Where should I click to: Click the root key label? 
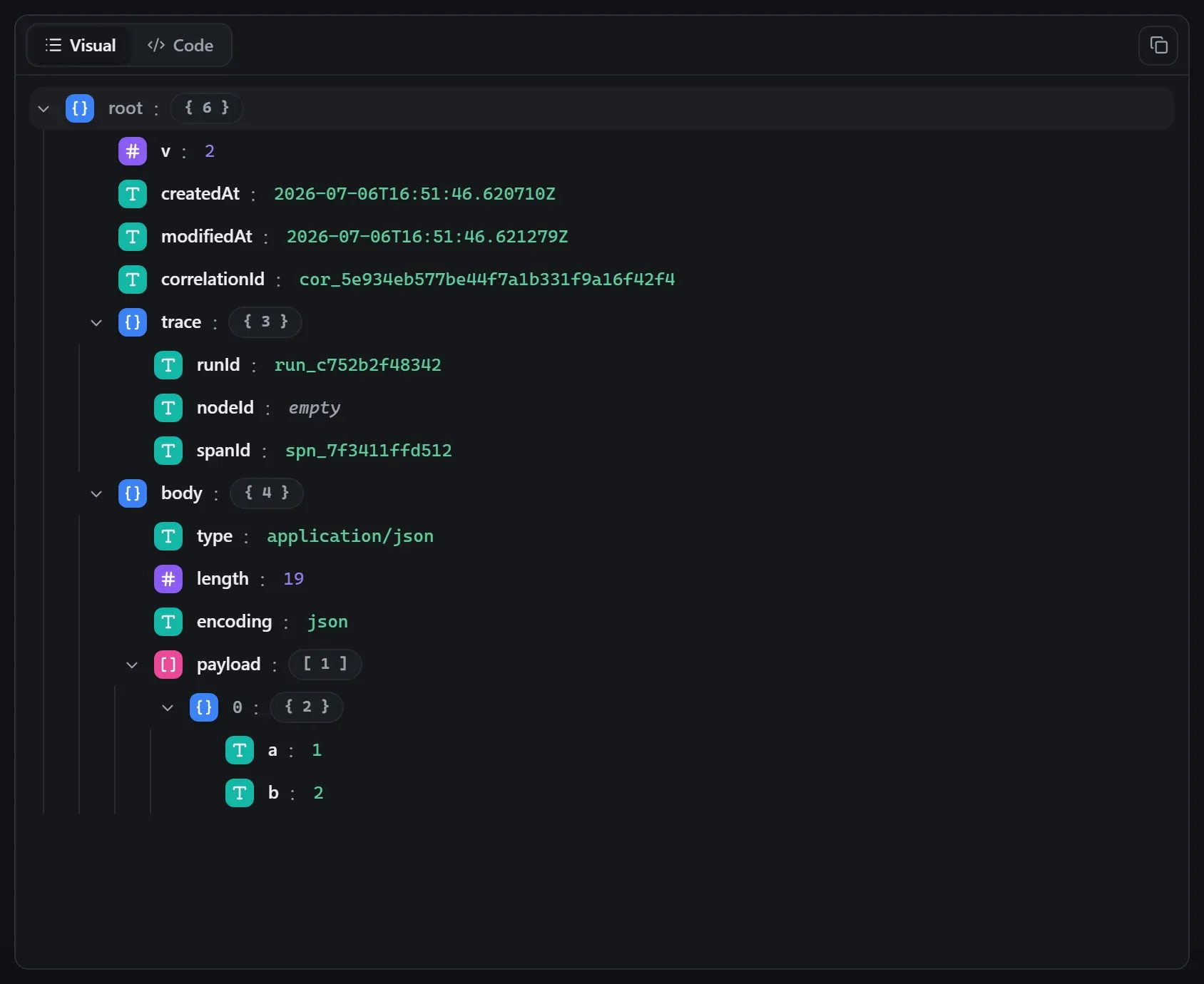pos(126,108)
